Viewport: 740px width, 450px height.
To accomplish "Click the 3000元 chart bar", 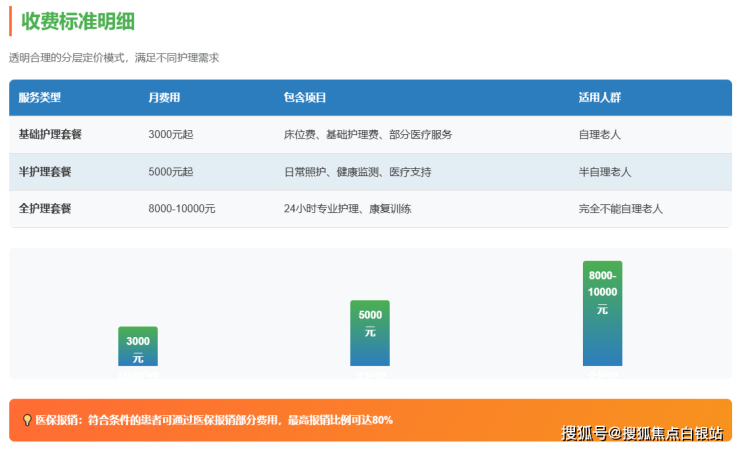I will [138, 346].
